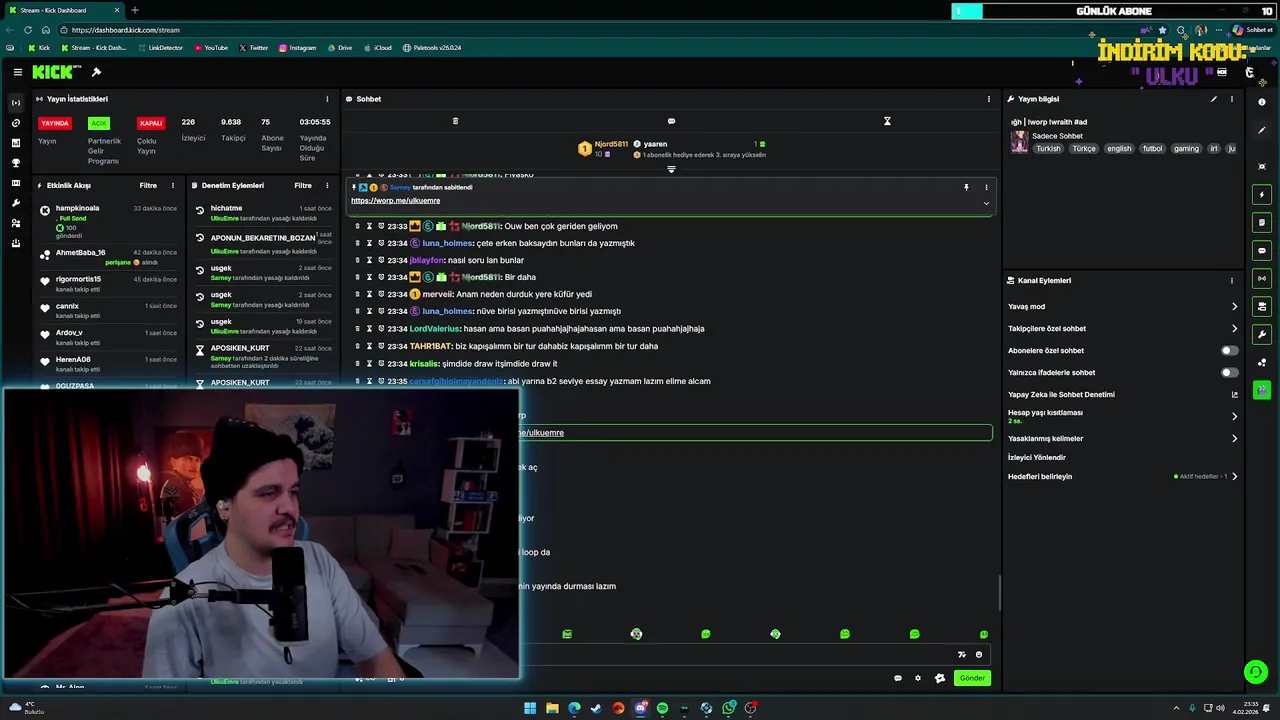Expand Yasaklanmış kelimeler settings

coord(1234,438)
